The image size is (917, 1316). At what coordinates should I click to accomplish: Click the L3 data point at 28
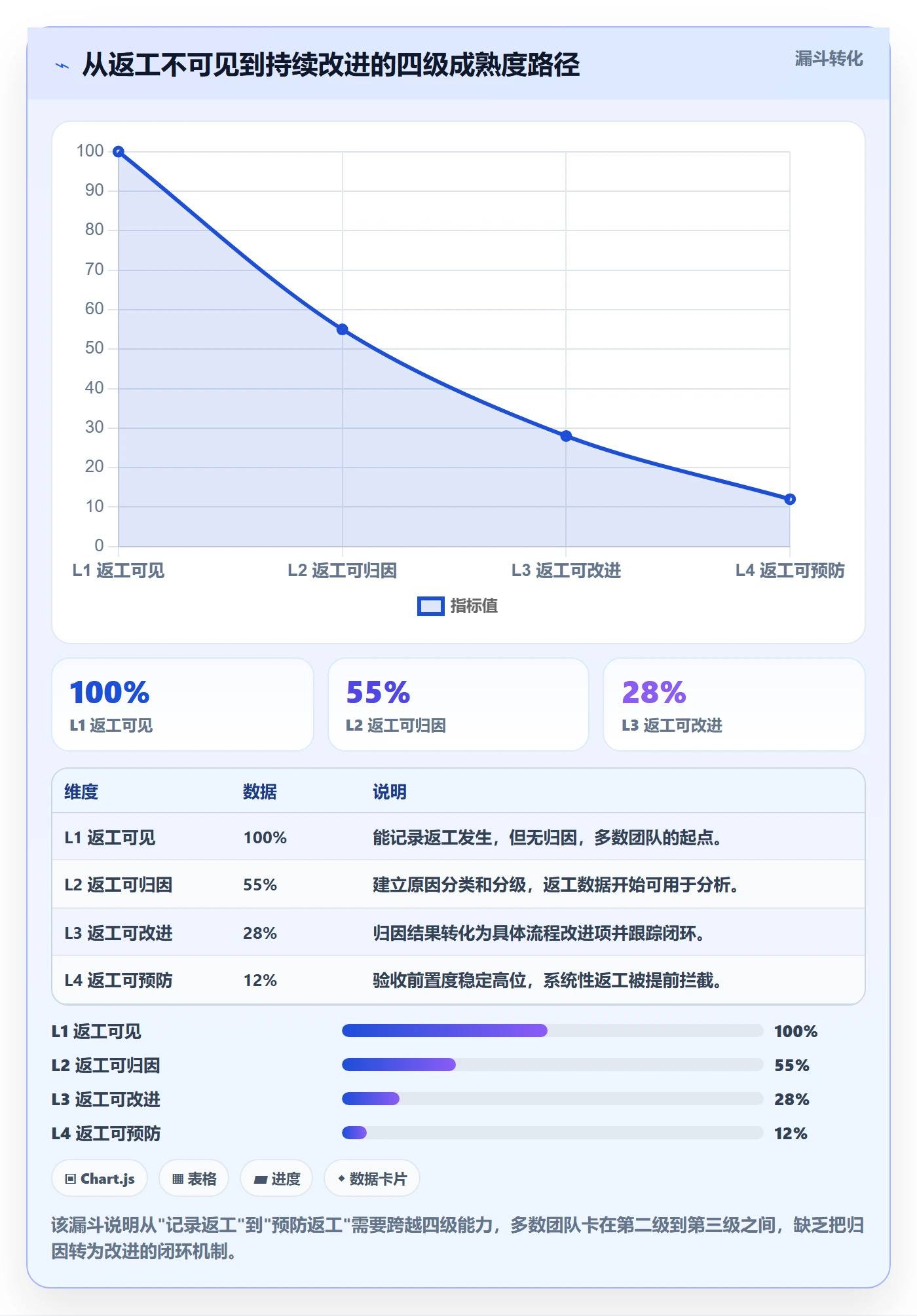(566, 436)
